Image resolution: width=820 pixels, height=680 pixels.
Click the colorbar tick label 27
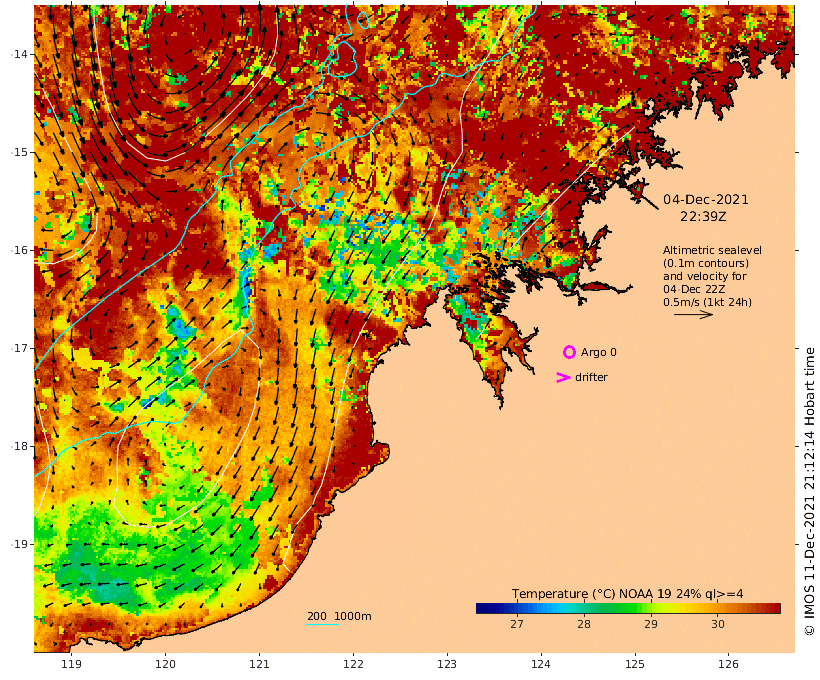(517, 624)
